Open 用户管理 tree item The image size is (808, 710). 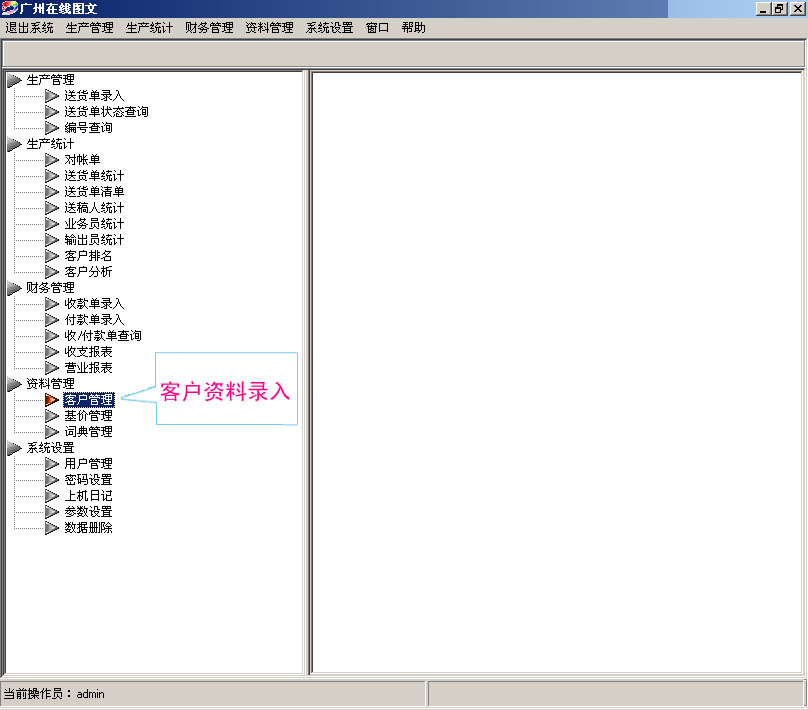point(88,463)
